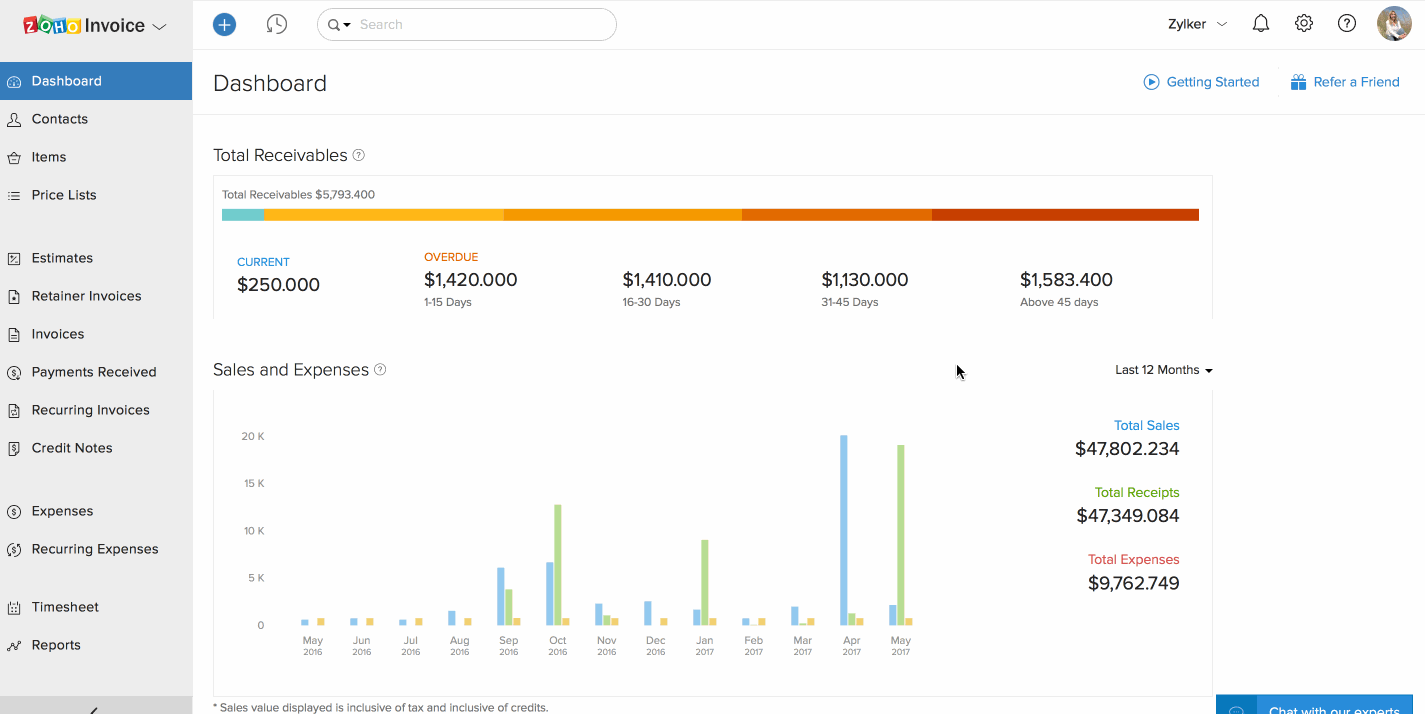Select Timesheet from the sidebar
Viewport: 1425px width, 714px height.
[x=65, y=607]
